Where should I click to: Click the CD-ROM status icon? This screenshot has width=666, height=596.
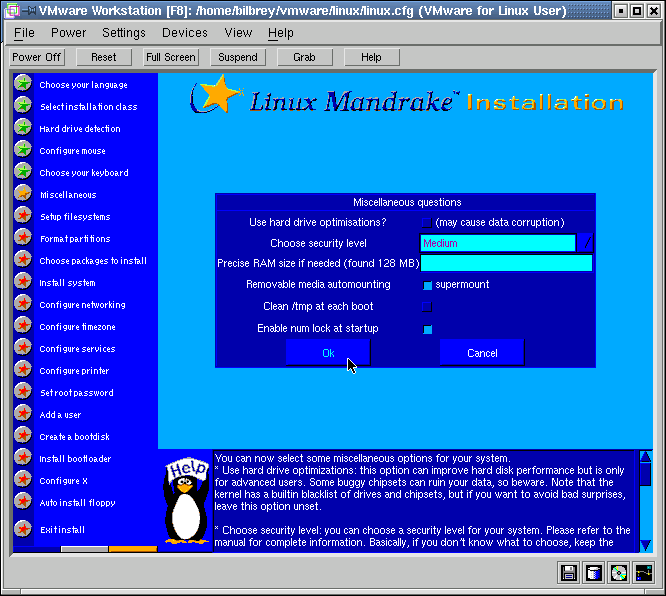pyautogui.click(x=619, y=573)
